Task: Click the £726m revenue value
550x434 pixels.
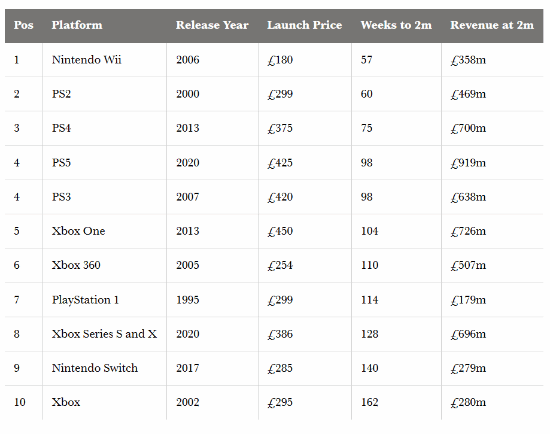Action: pos(468,231)
